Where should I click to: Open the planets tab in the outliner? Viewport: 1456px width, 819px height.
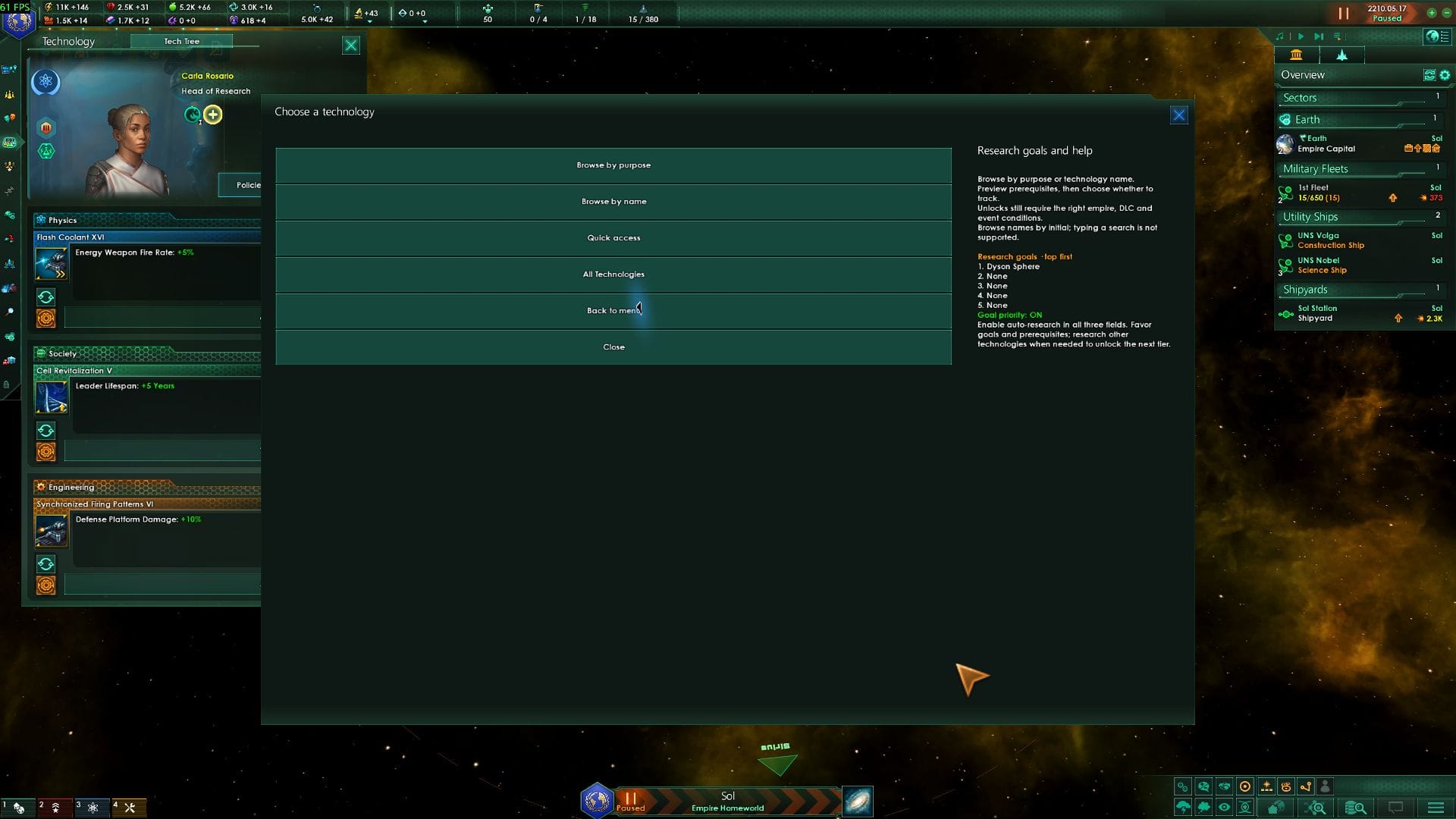1296,55
